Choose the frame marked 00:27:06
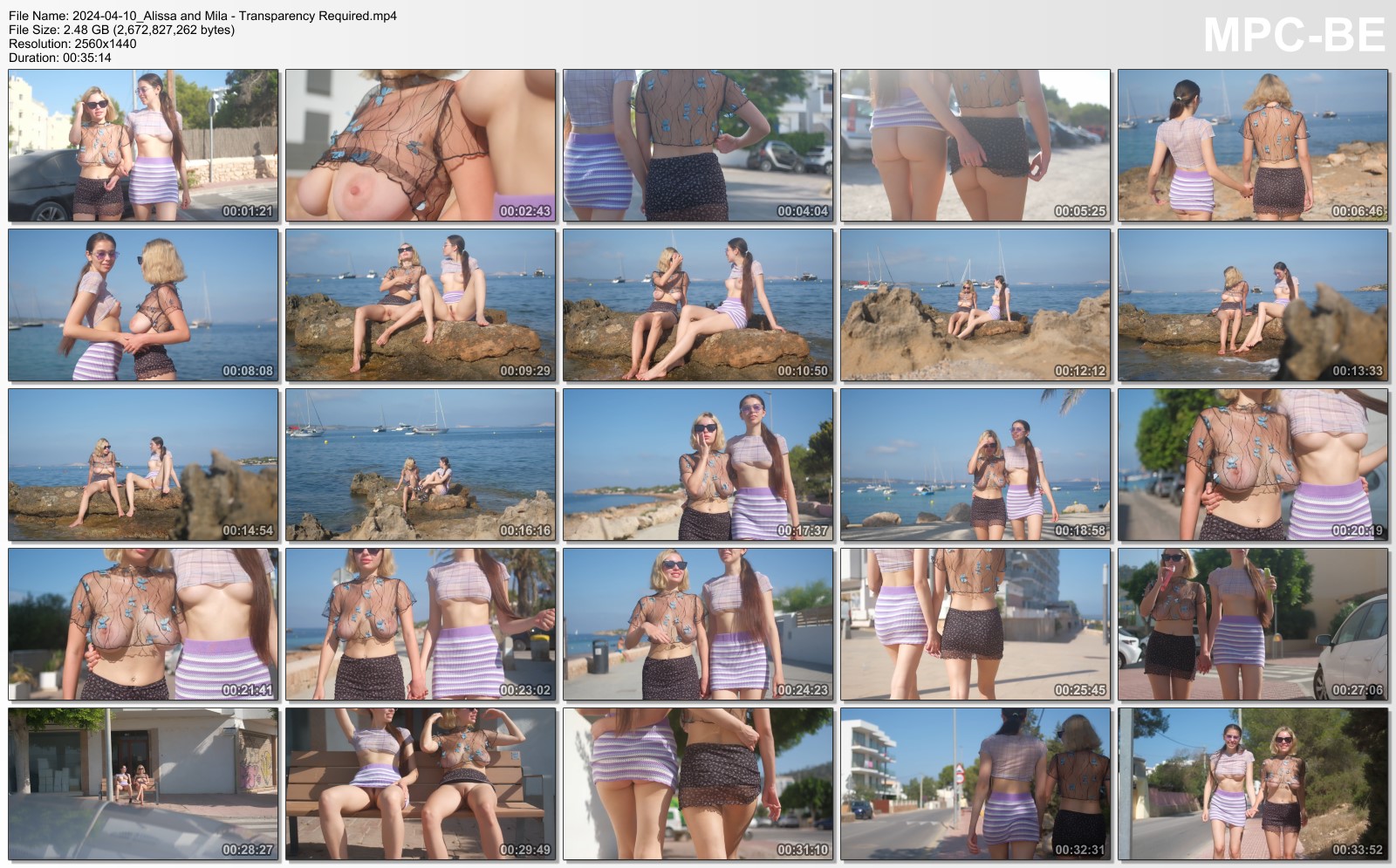This screenshot has height=868, width=1396. coord(1253,625)
